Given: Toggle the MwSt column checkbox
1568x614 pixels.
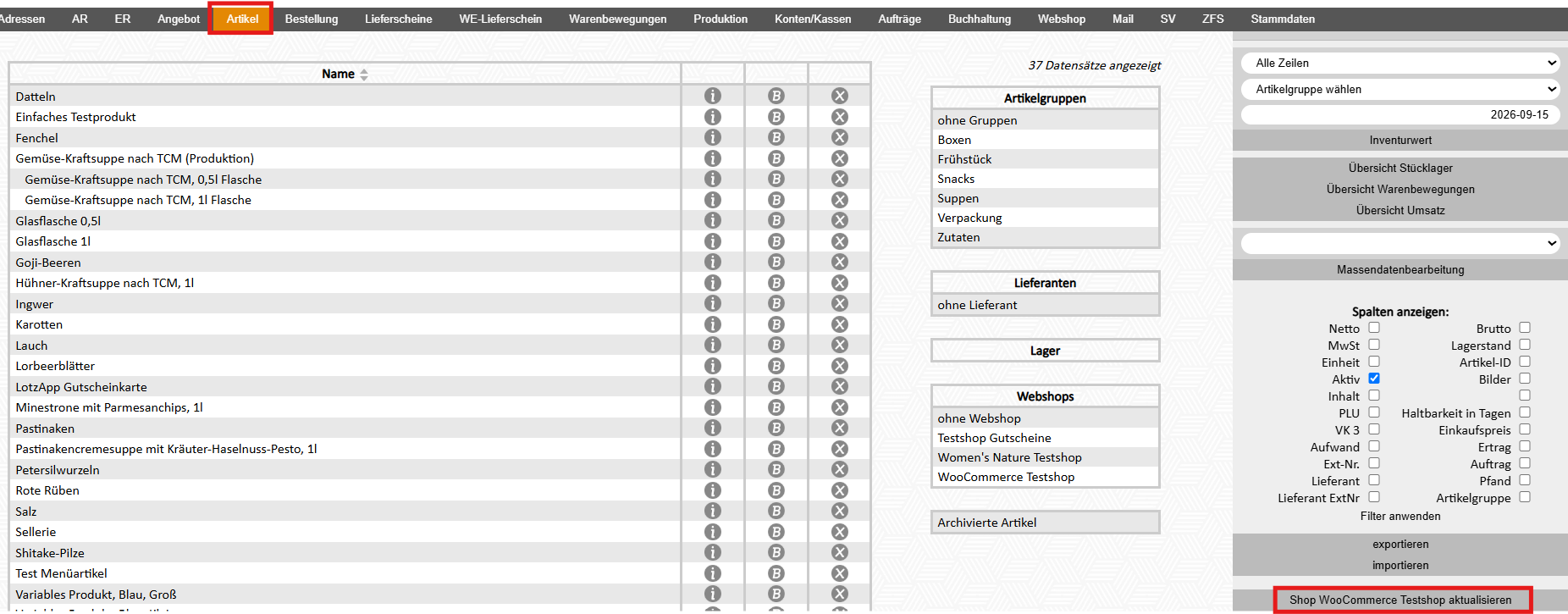Looking at the screenshot, I should point(1374,345).
